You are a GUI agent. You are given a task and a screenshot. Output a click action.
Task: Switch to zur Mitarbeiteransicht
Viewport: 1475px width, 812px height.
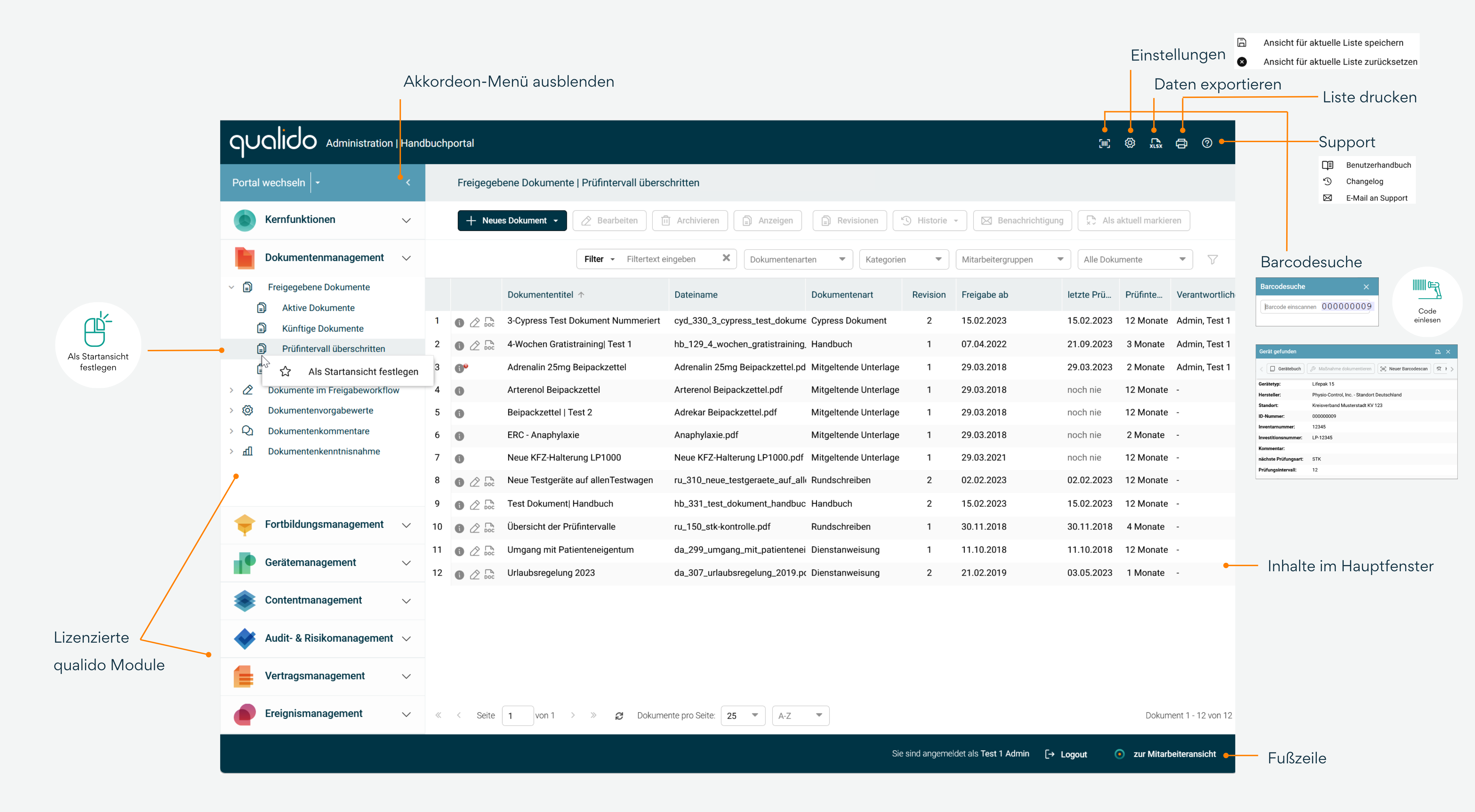coord(1166,755)
